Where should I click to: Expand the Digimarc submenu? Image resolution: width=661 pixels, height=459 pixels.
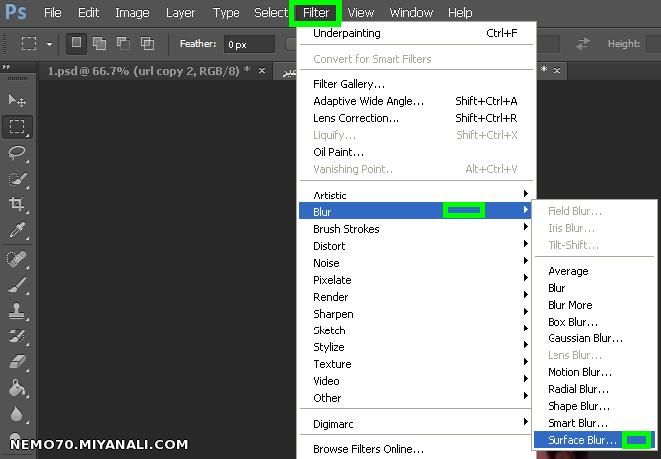click(415, 424)
